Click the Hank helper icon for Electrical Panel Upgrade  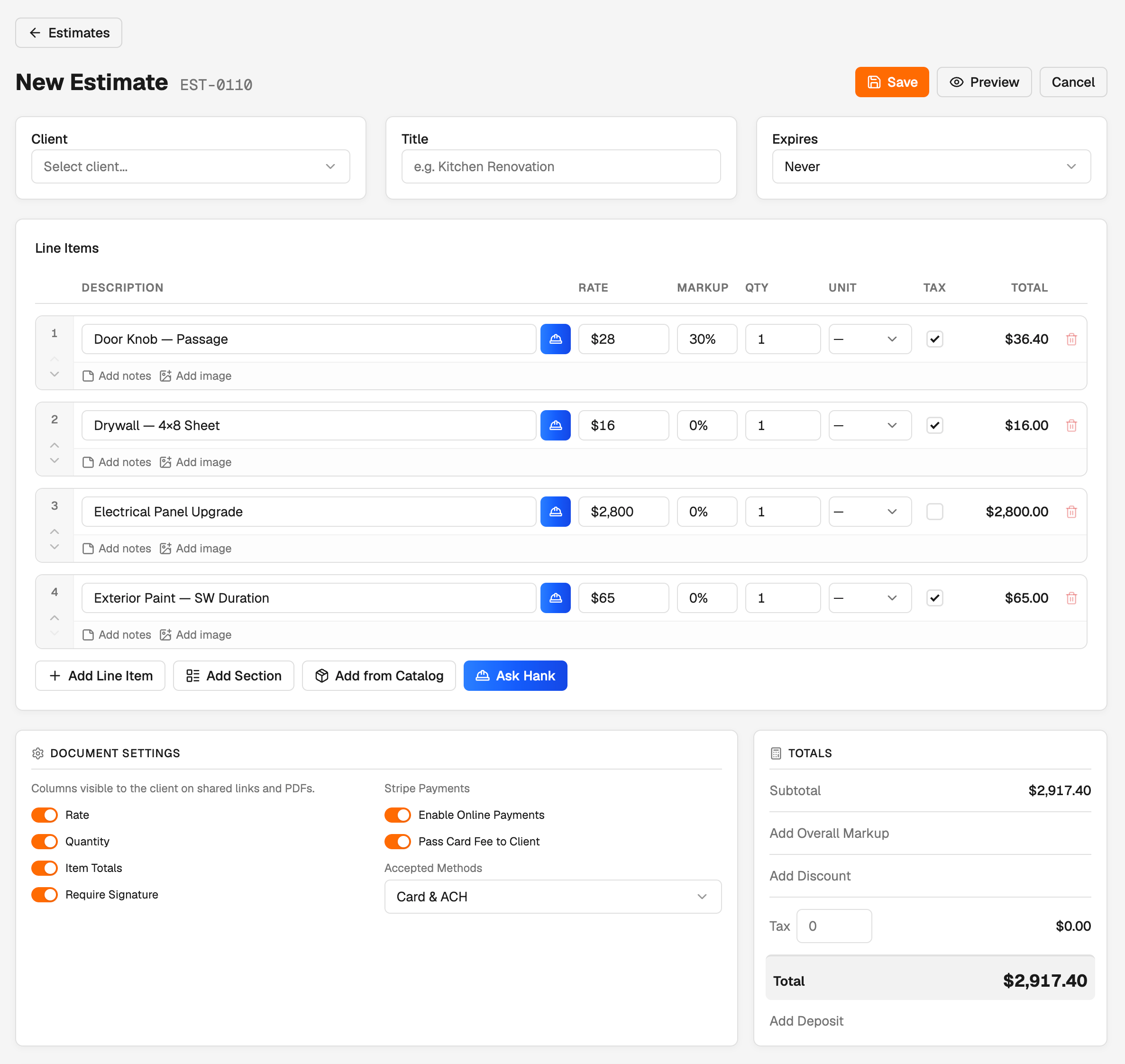(555, 512)
